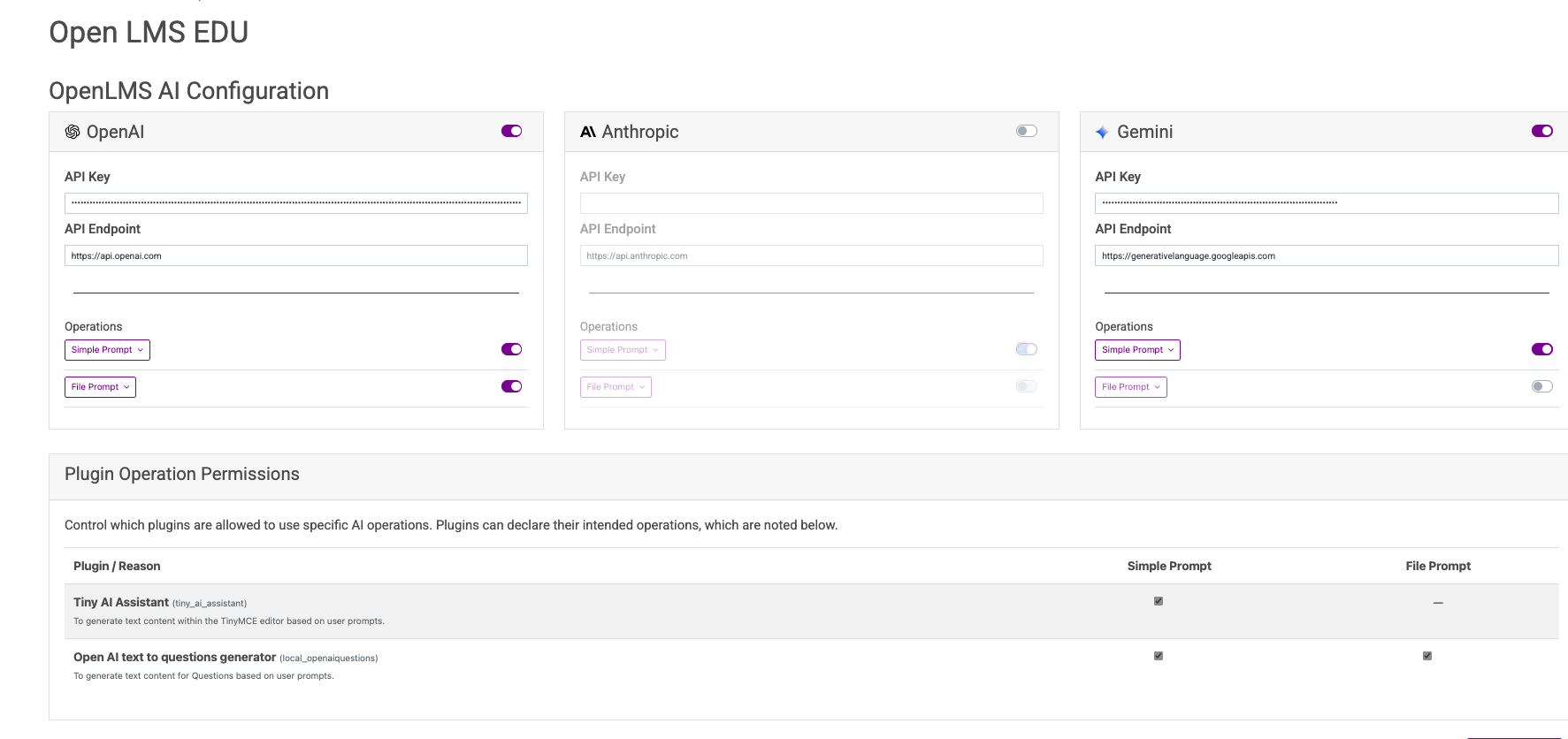This screenshot has width=1568, height=739.
Task: Turn off Gemini Simple Prompt toggle
Action: tap(1542, 349)
